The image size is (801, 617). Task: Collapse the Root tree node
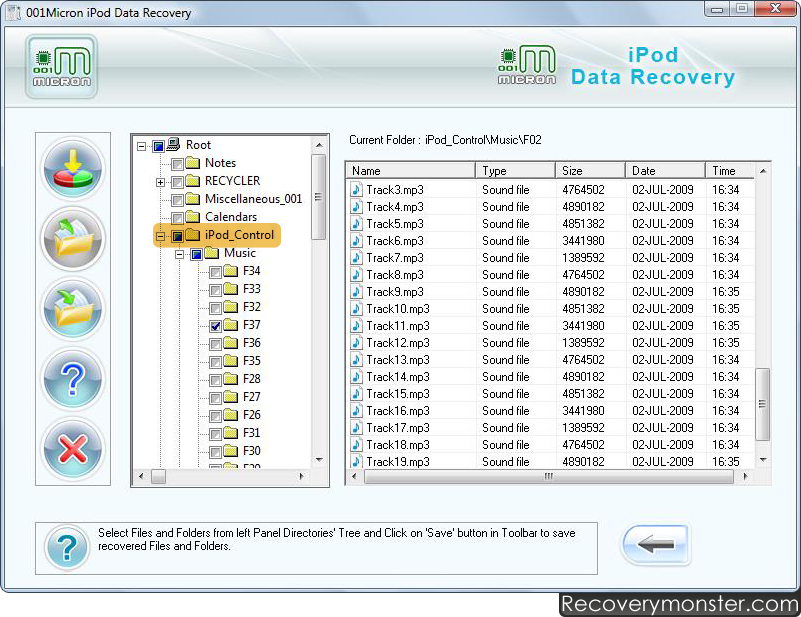tap(142, 147)
